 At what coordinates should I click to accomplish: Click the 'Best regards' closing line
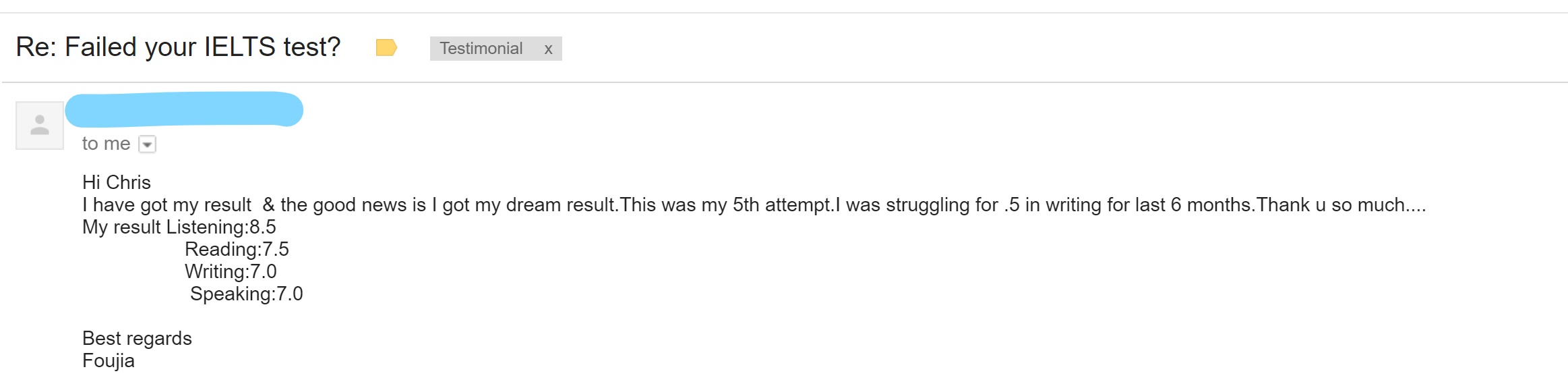point(137,338)
